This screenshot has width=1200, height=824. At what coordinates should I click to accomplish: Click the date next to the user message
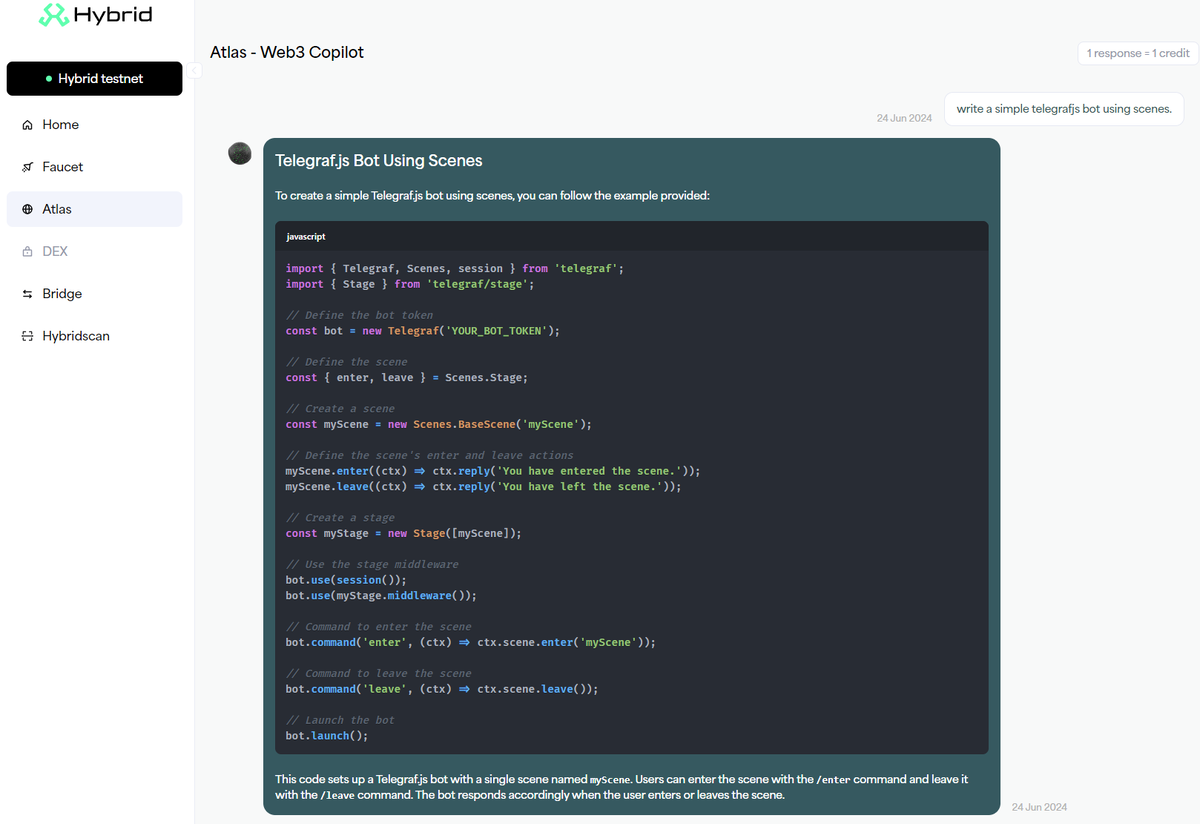(904, 118)
